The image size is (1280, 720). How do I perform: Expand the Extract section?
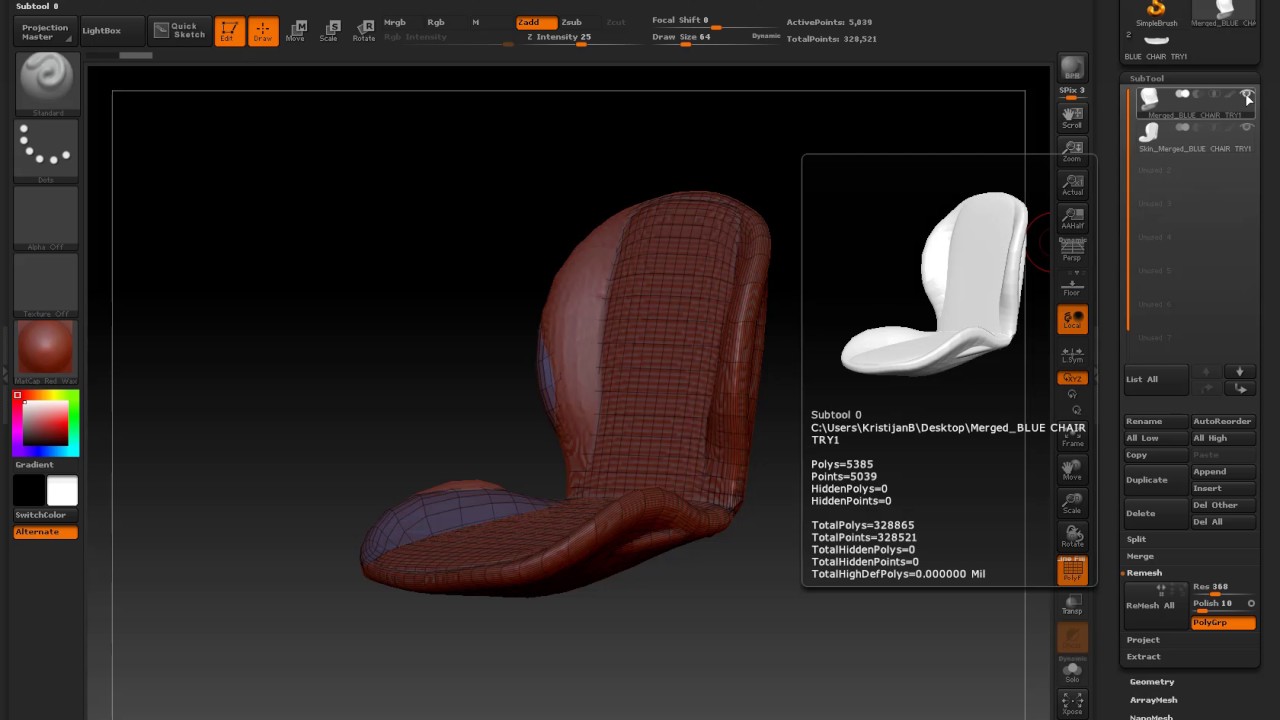coord(1143,657)
